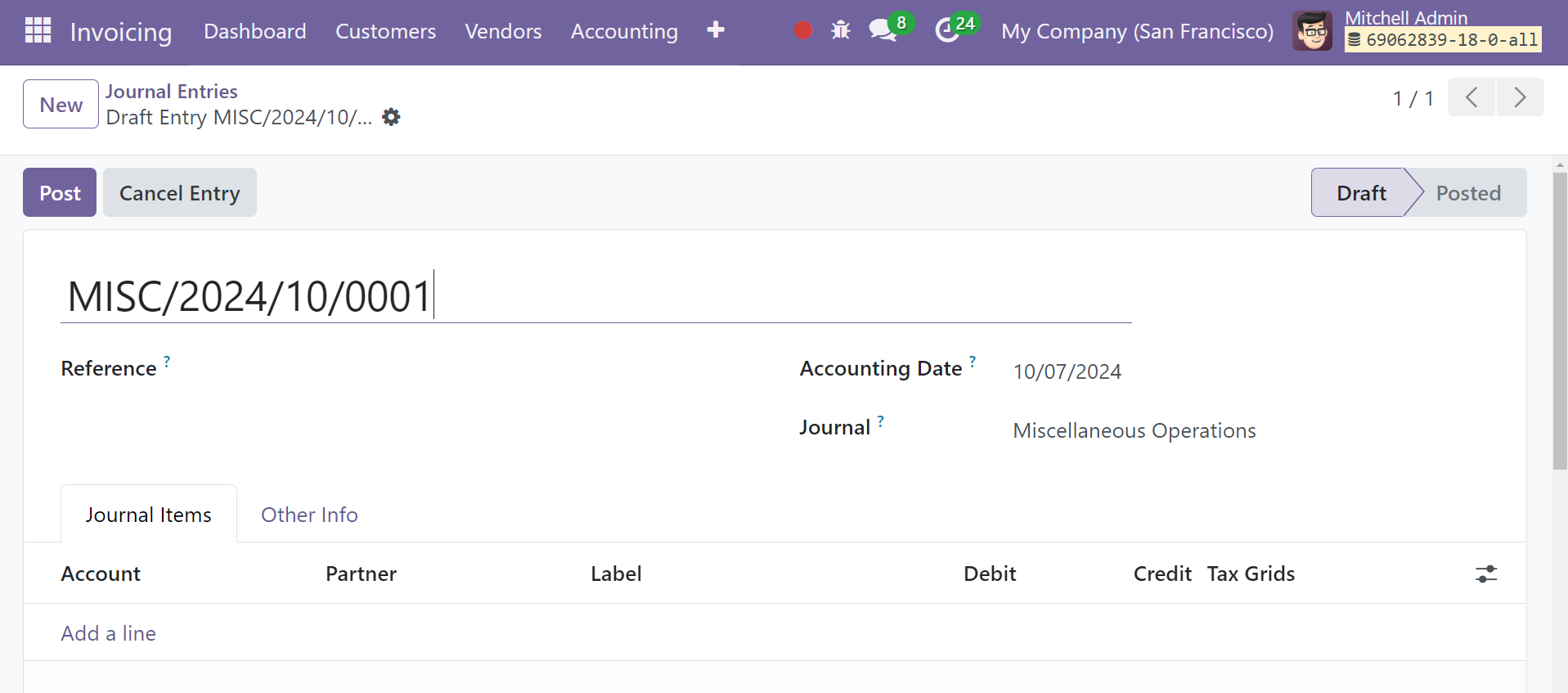Viewport: 1568px width, 693px height.
Task: Open the Dashboard menu
Action: point(255,31)
